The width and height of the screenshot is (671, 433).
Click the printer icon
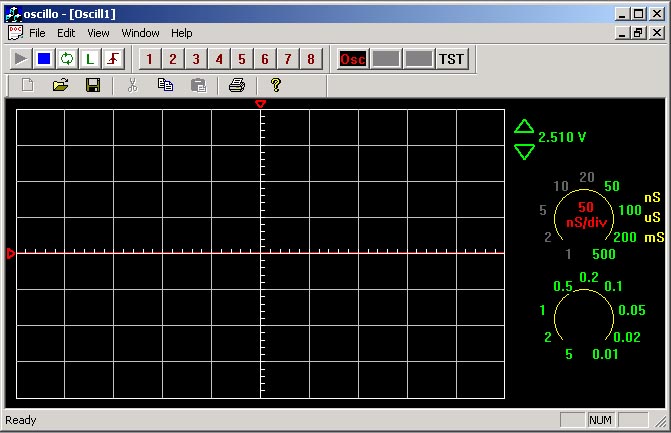click(236, 86)
